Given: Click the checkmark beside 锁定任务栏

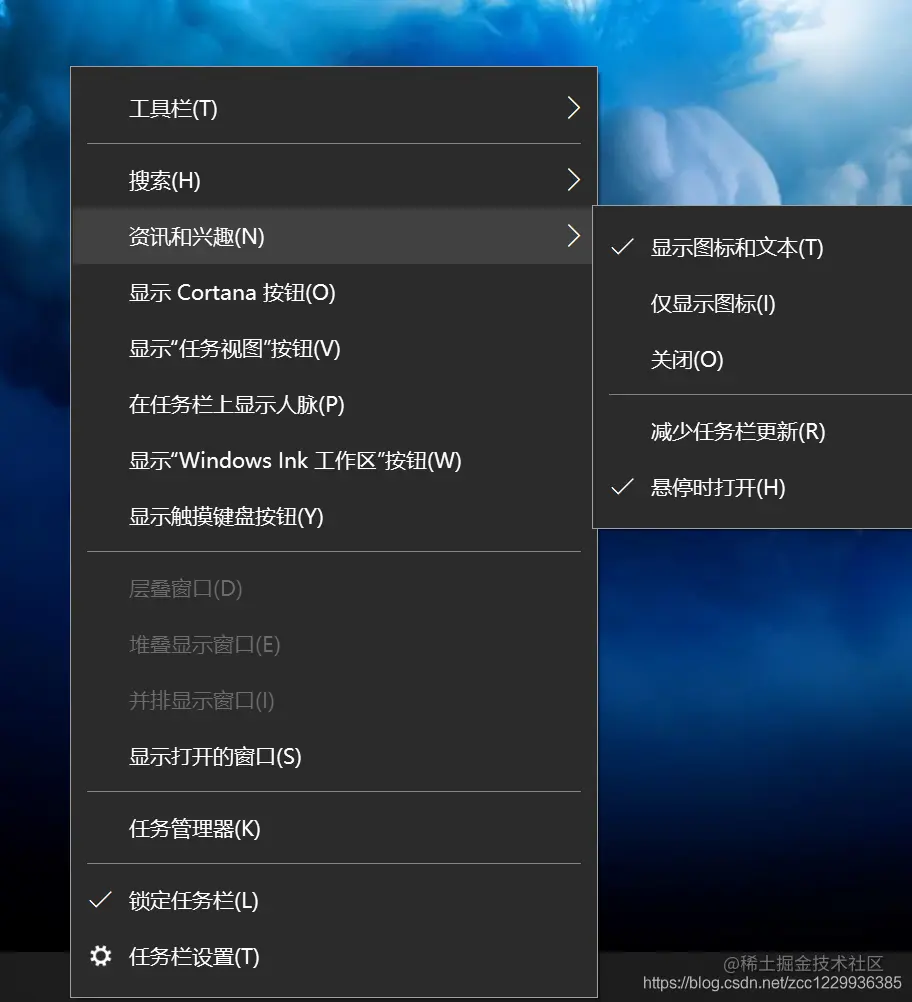Looking at the screenshot, I should pyautogui.click(x=100, y=900).
